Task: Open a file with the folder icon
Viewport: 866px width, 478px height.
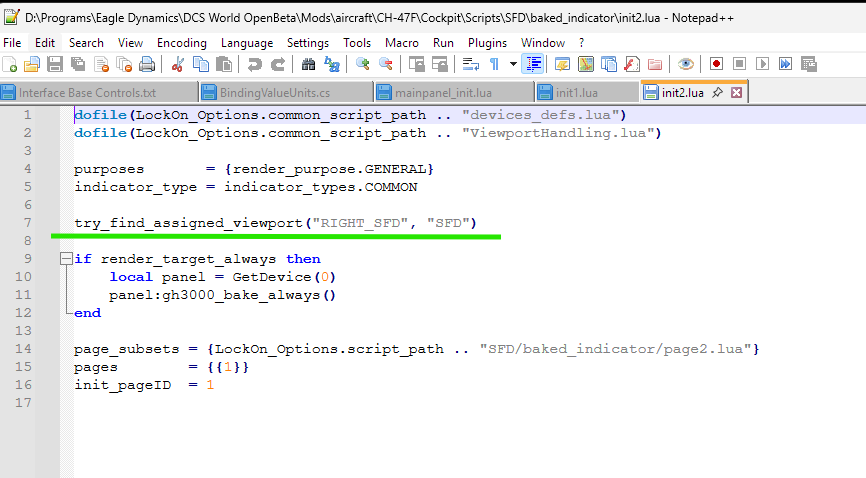Action: coord(32,64)
